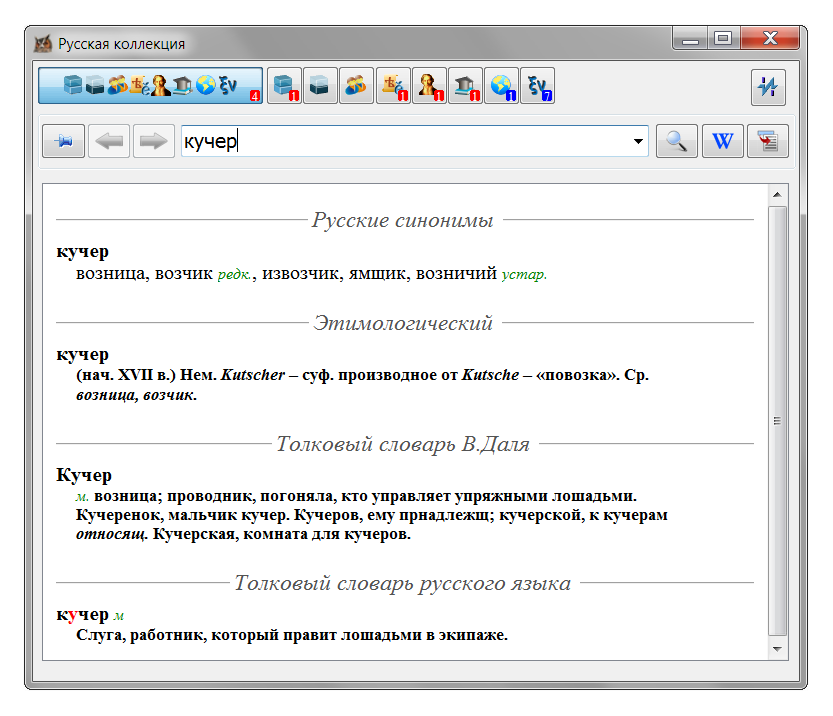Image resolution: width=833 pixels, height=716 pixels.
Task: Click the copy article document icon
Action: [768, 140]
